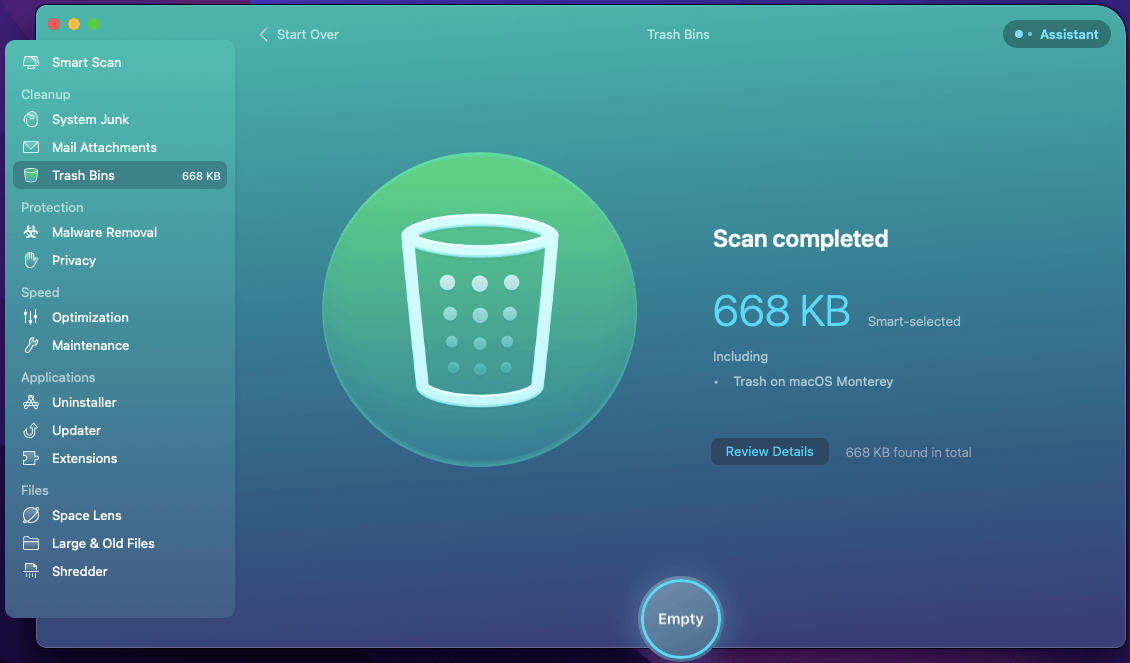
Task: Click the large trash bin illustration
Action: tap(479, 309)
